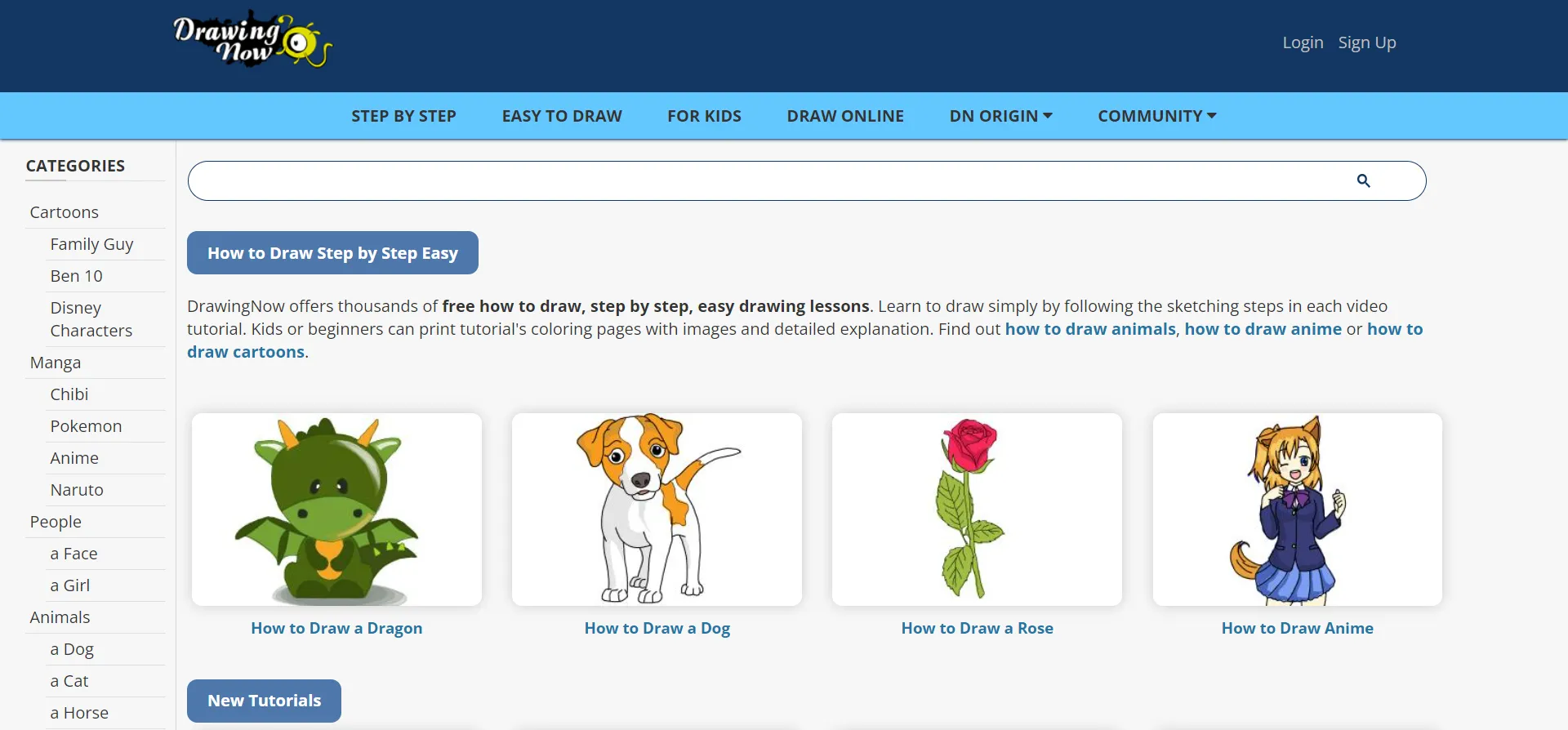Click the How to Draw a Rose title link
This screenshot has width=1568, height=730.
tap(977, 628)
